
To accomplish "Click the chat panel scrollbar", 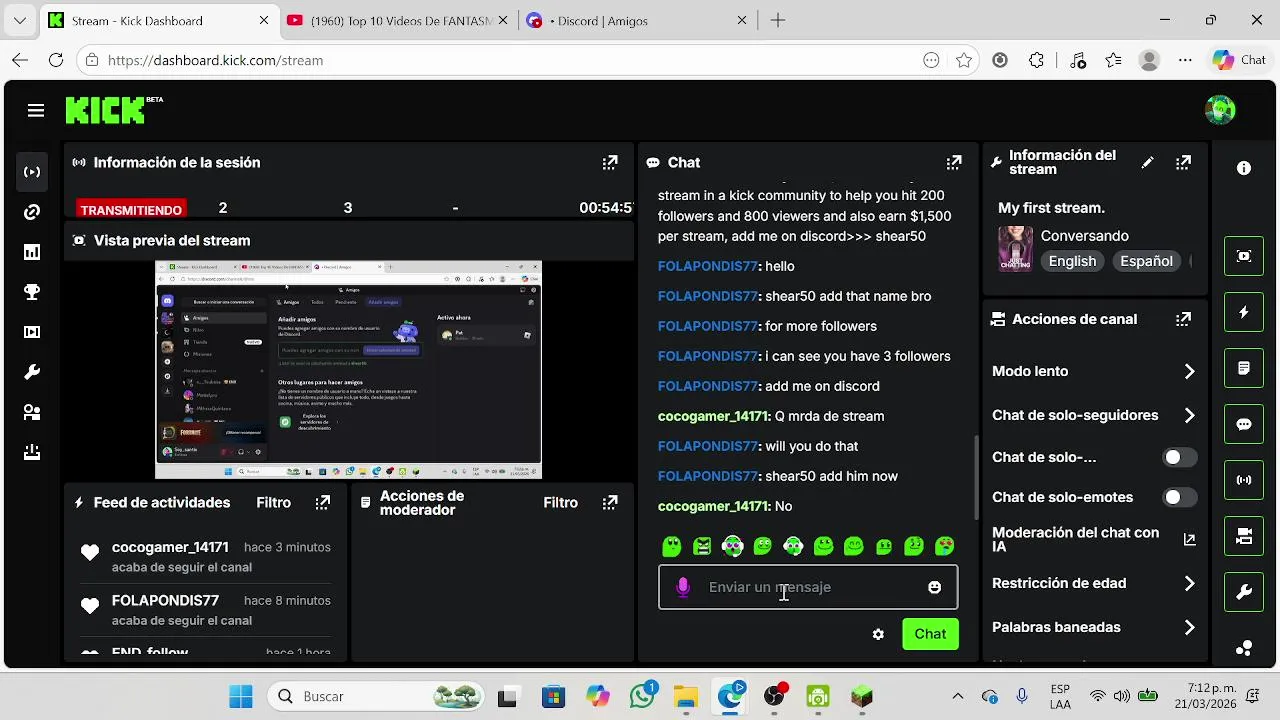I will point(977,477).
